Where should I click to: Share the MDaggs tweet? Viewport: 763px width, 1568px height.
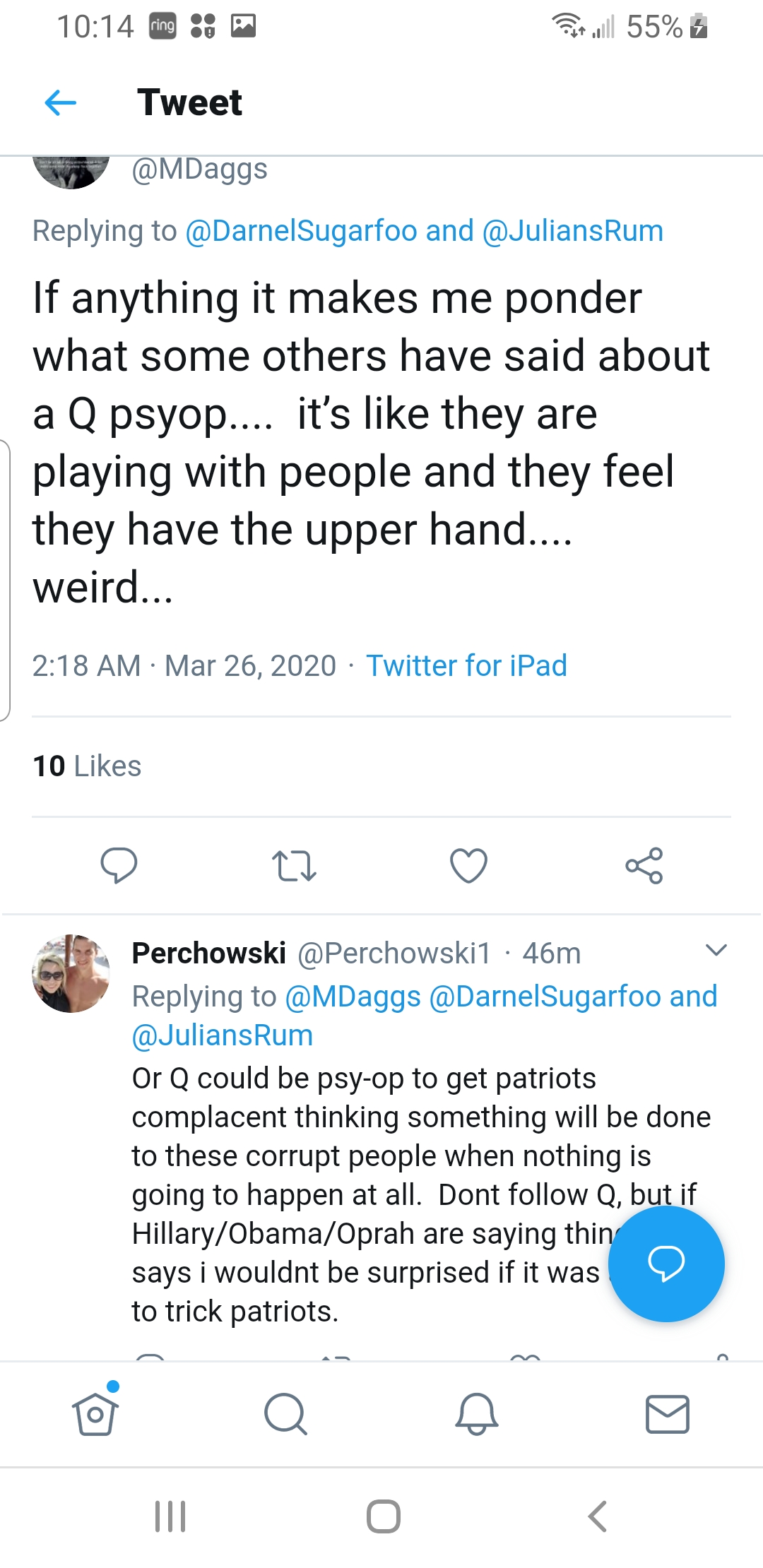click(x=644, y=866)
